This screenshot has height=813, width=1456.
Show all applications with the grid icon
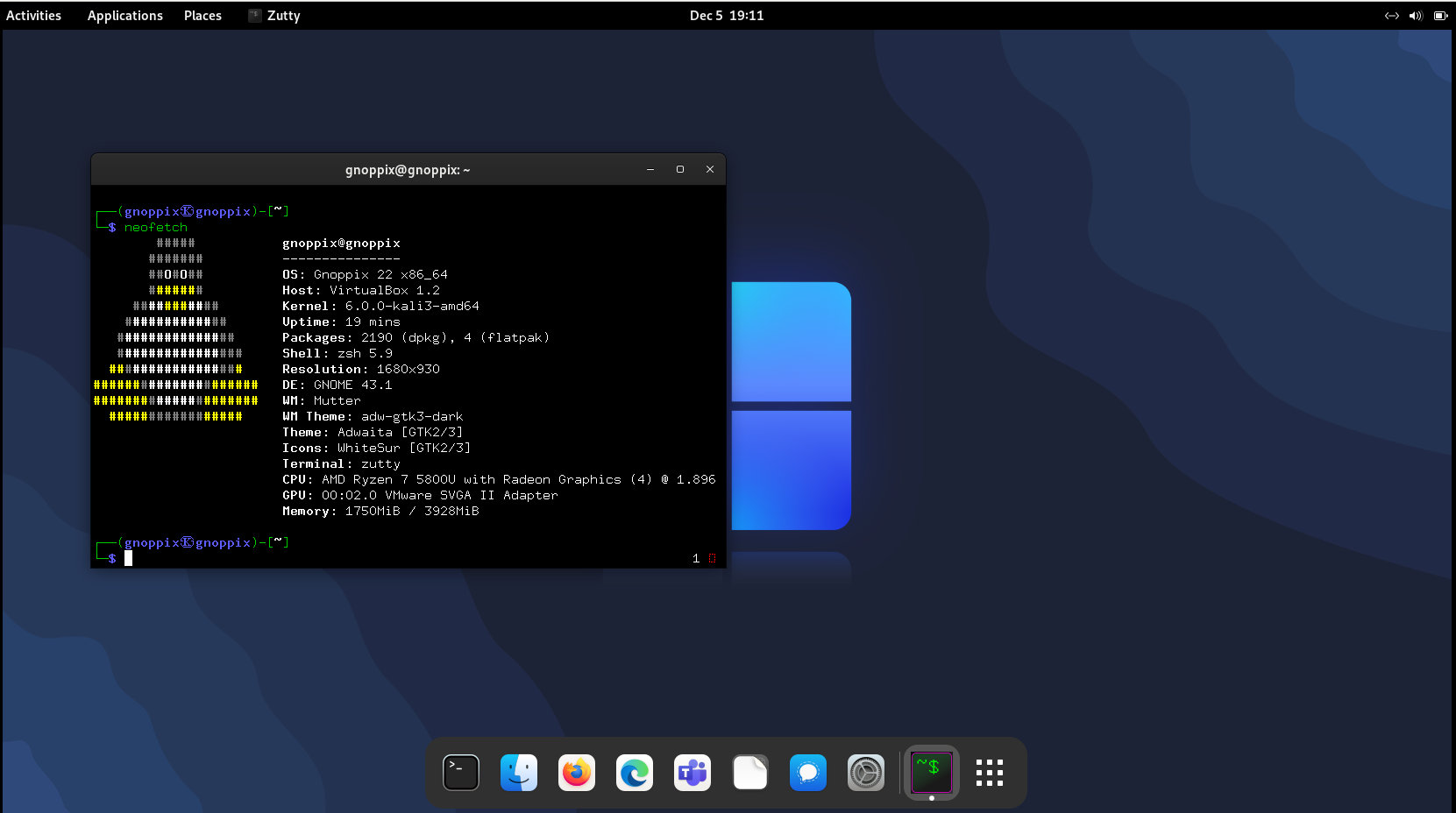989,773
